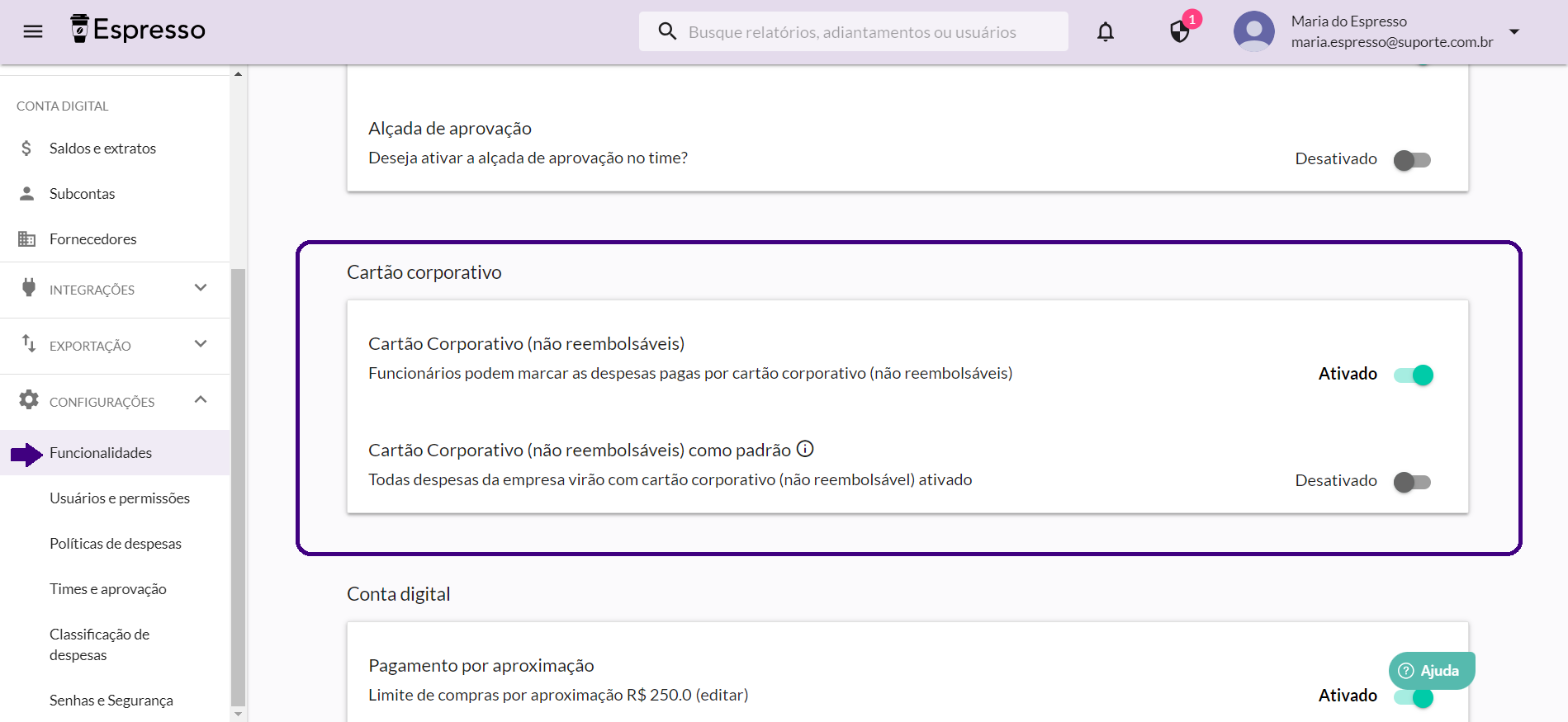The image size is (1568, 722).
Task: Click (editar) link for approximation limit
Action: (x=722, y=696)
